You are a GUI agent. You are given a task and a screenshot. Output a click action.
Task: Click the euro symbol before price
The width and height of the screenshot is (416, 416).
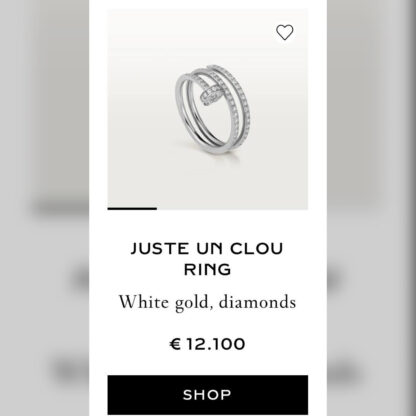[175, 344]
